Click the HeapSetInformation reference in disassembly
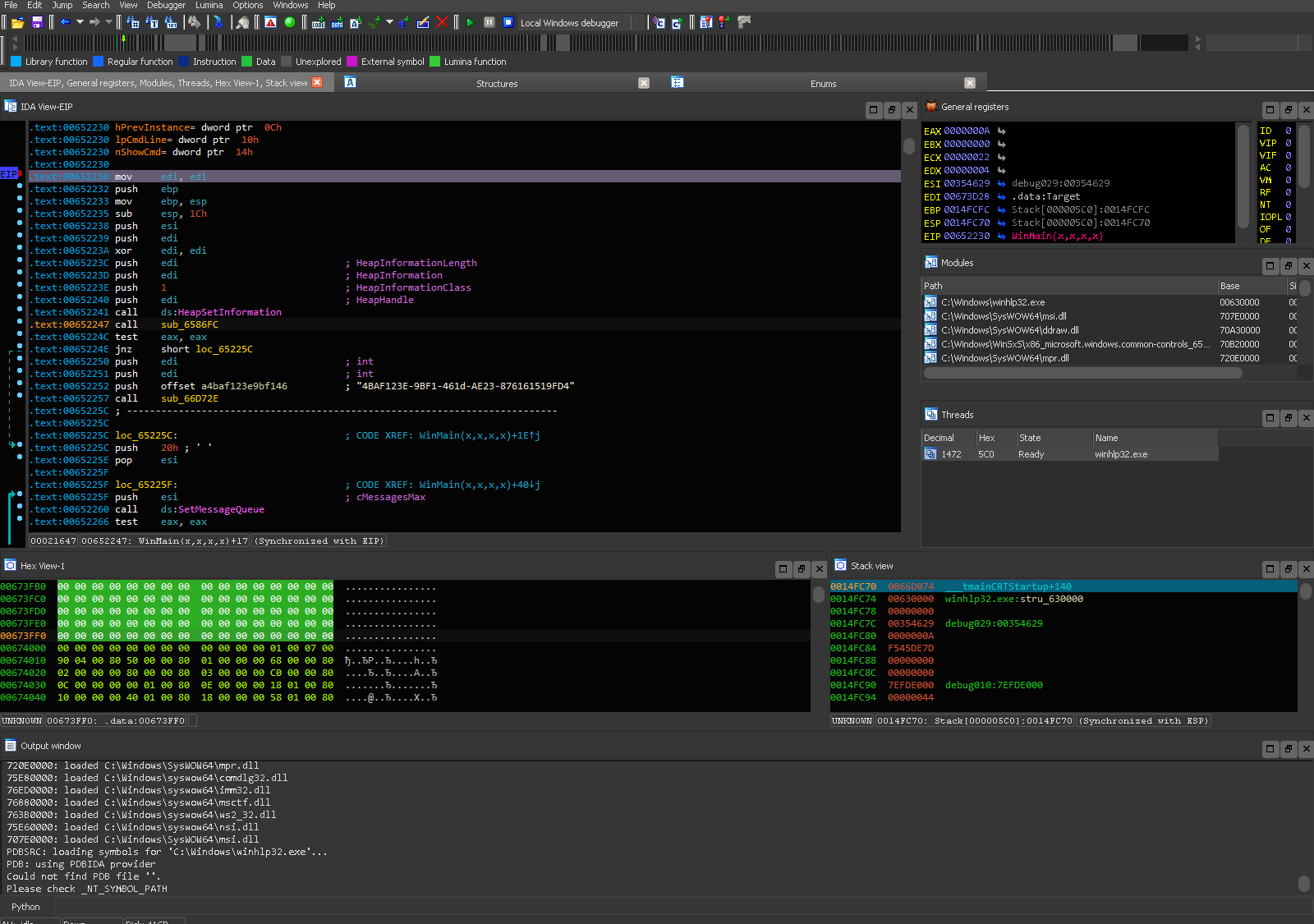Image resolution: width=1314 pixels, height=924 pixels. coord(229,312)
